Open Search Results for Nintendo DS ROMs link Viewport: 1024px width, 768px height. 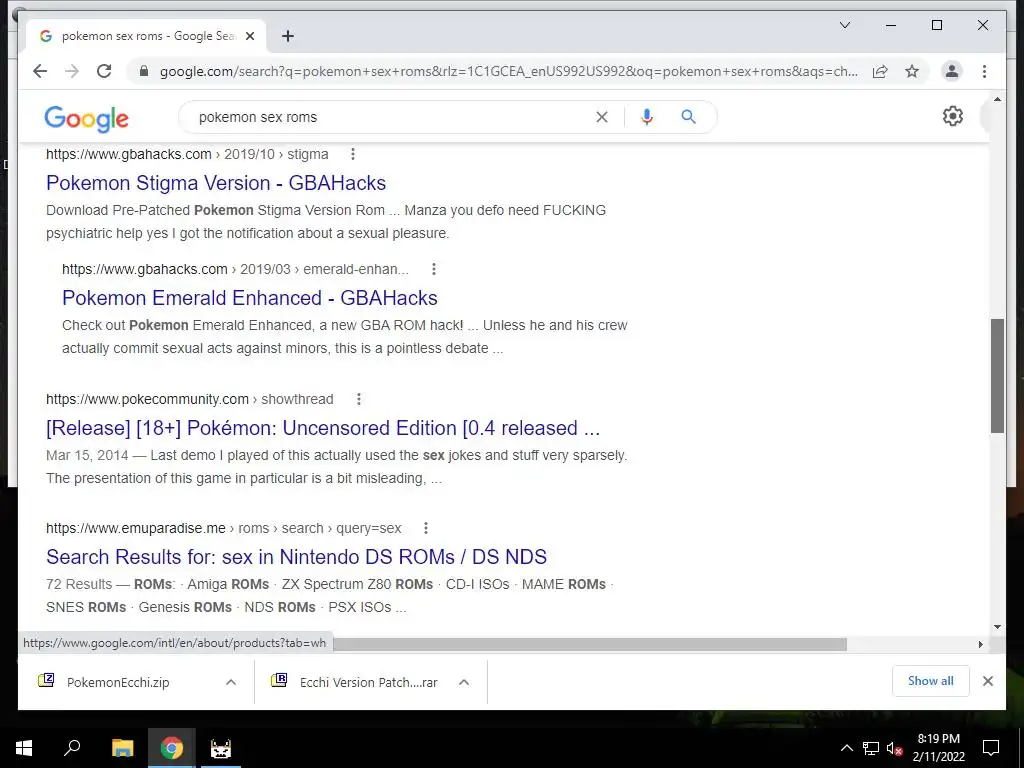point(296,556)
